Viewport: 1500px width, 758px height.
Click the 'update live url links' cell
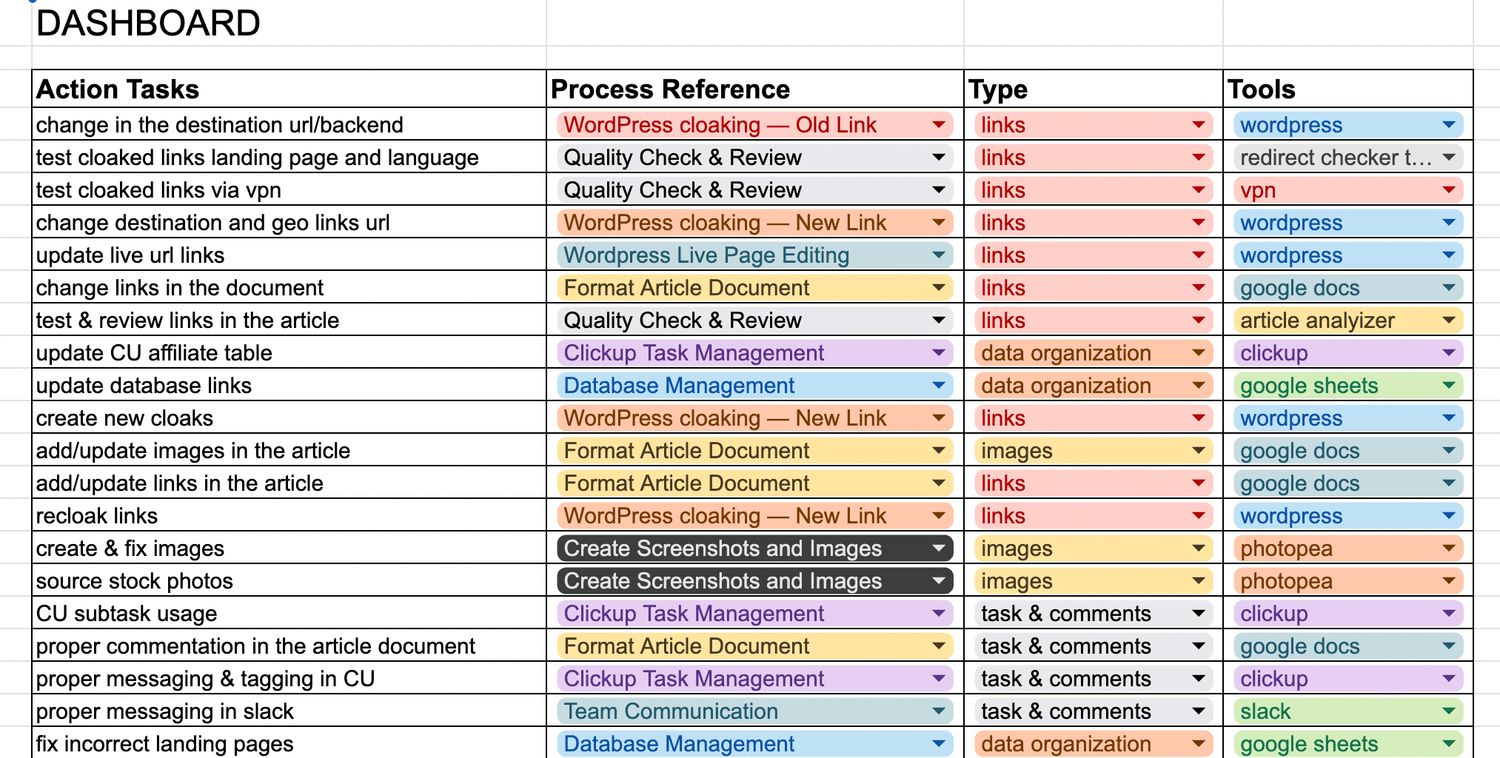pyautogui.click(x=289, y=255)
